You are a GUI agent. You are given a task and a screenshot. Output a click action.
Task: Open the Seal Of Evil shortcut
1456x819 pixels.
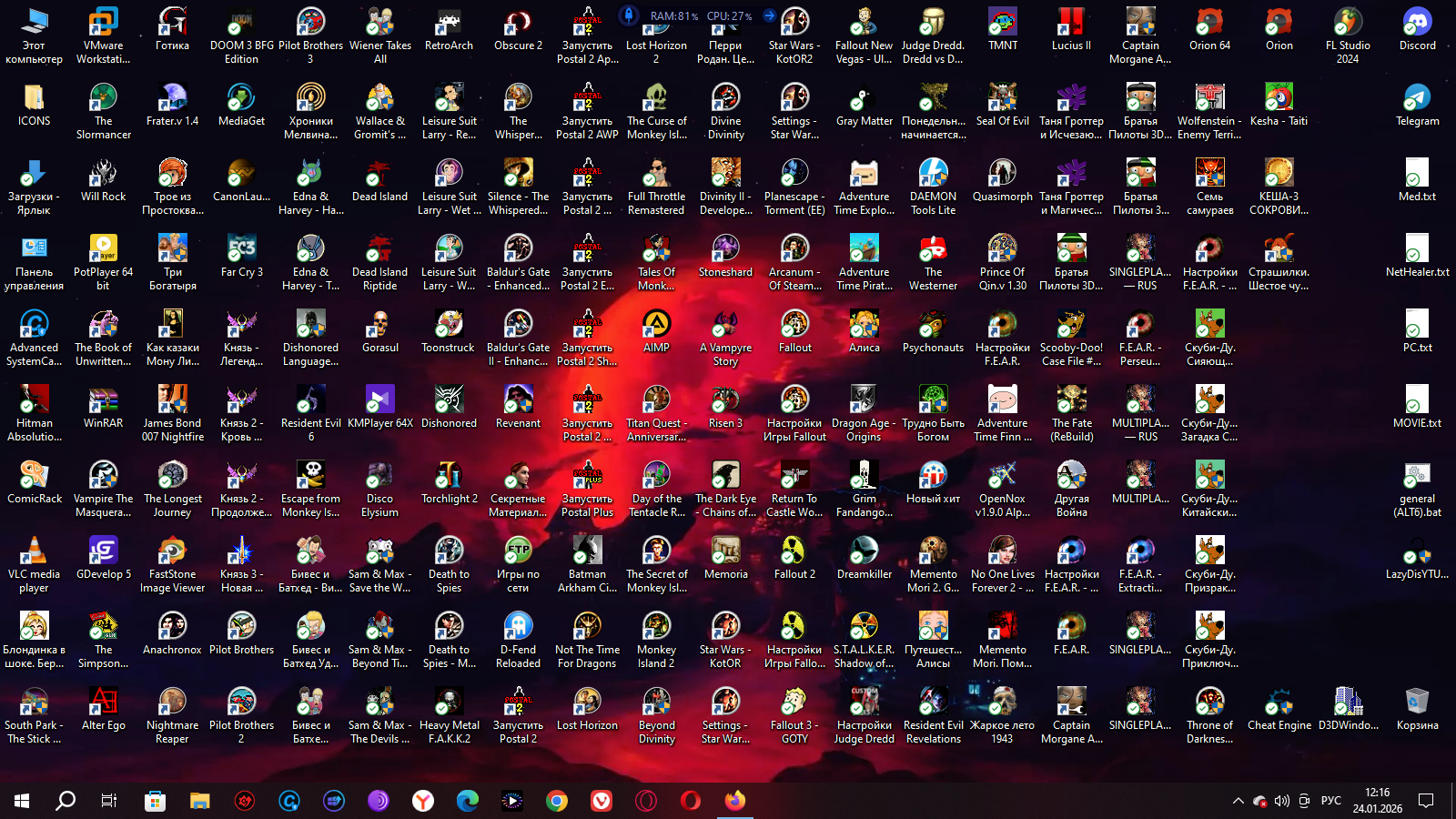tap(1003, 104)
